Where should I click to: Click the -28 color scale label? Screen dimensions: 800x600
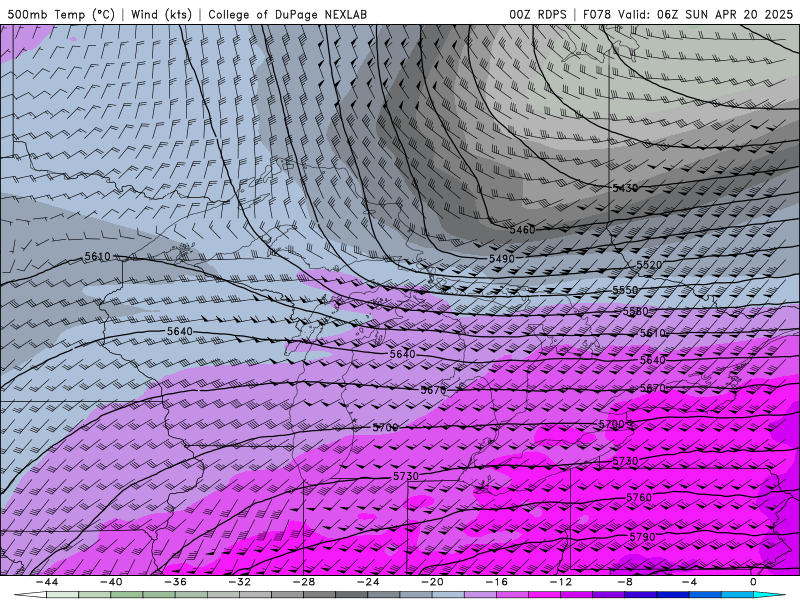(x=304, y=582)
